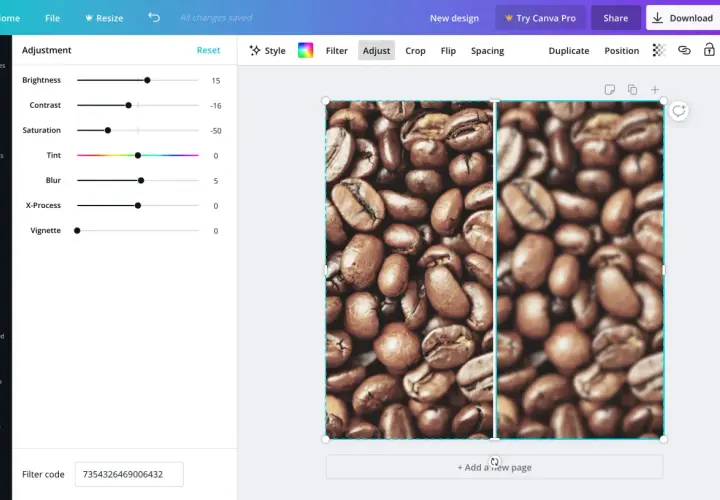Click New design in header
The width and height of the screenshot is (720, 500).
click(x=454, y=18)
